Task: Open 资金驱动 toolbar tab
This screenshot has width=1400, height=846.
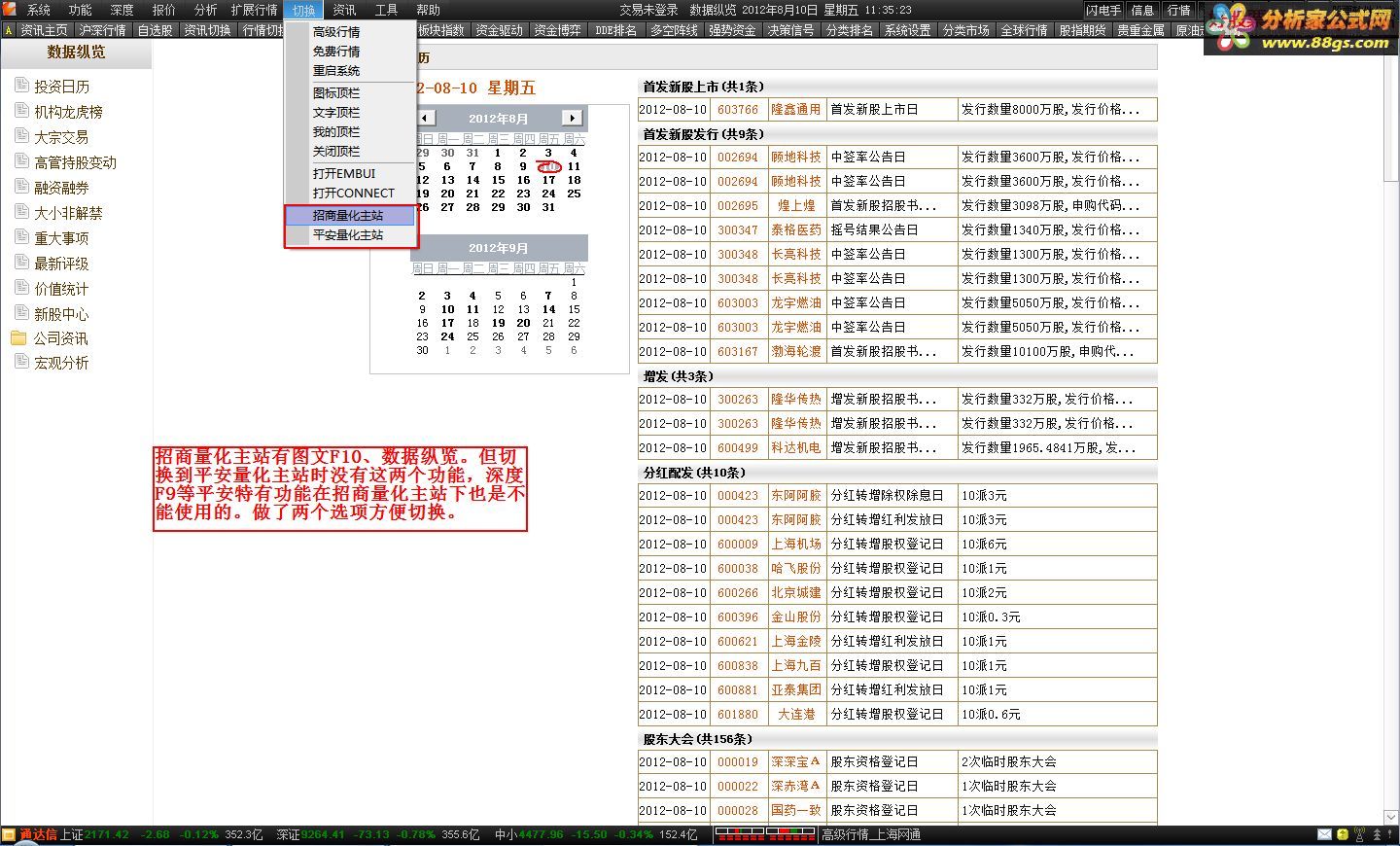Action: click(500, 30)
